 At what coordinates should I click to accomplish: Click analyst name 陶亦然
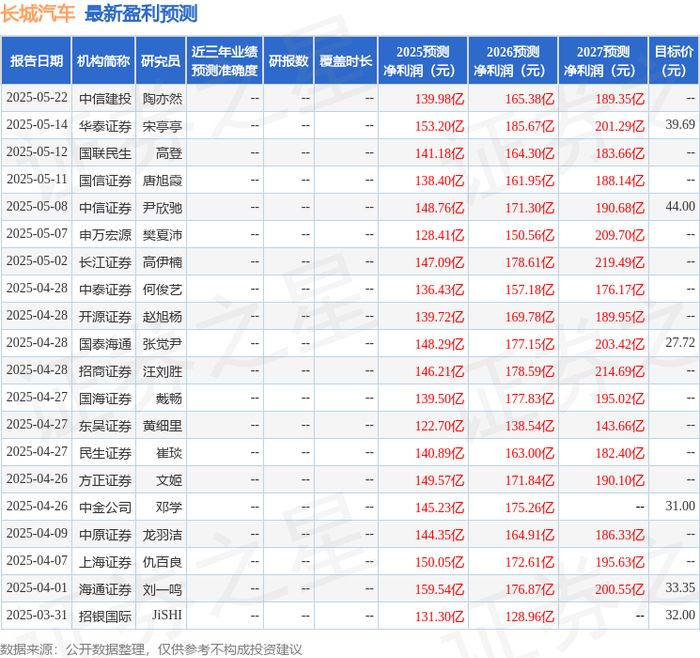(162, 98)
